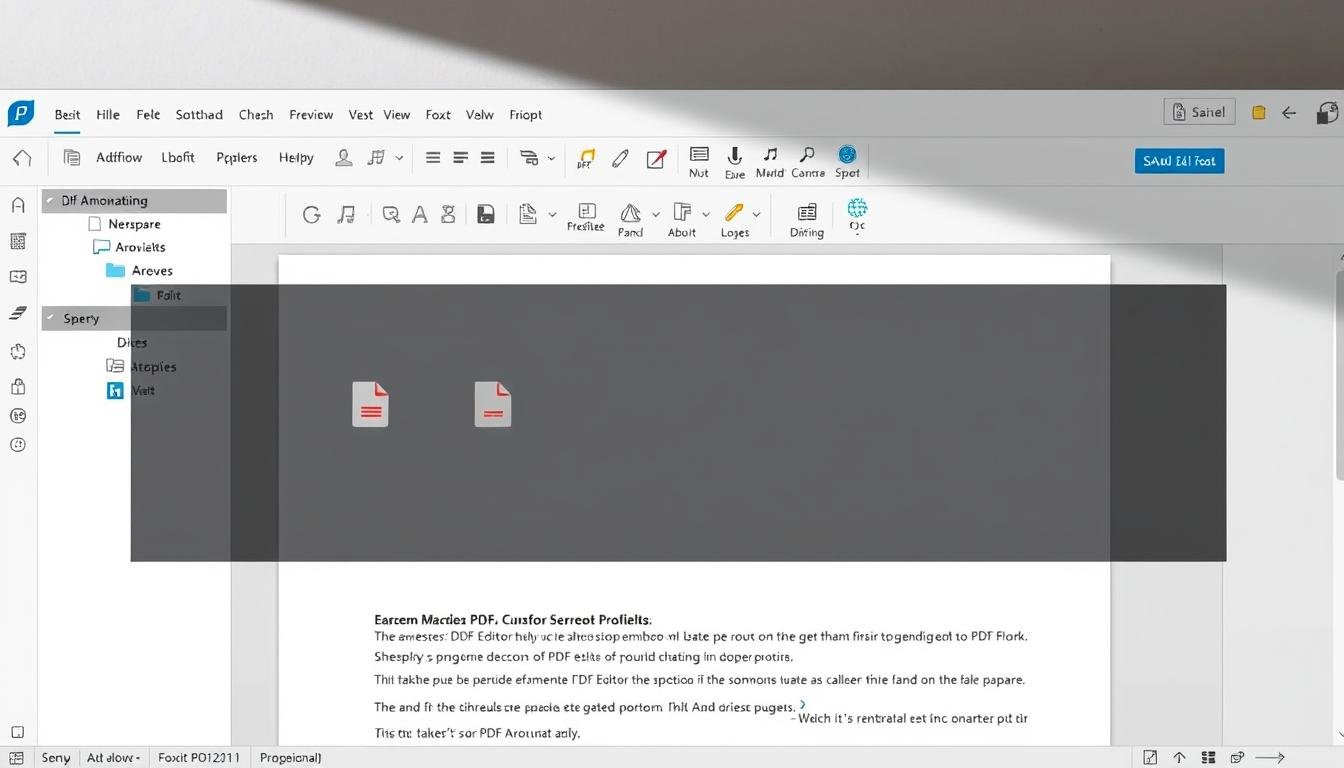The width and height of the screenshot is (1344, 768).
Task: Click the yellow highlighter Loges icon
Action: pos(734,213)
